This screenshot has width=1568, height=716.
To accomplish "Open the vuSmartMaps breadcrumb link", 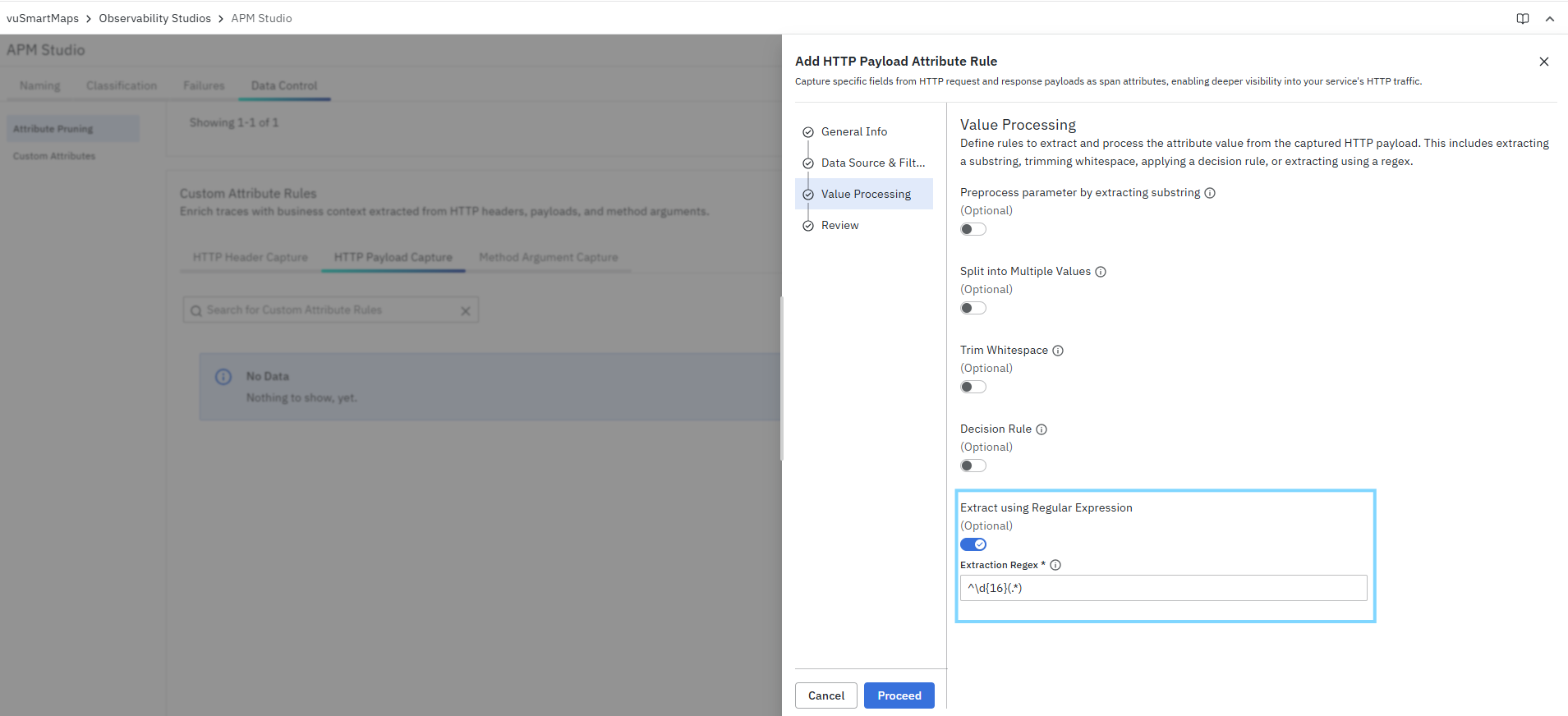I will [43, 18].
